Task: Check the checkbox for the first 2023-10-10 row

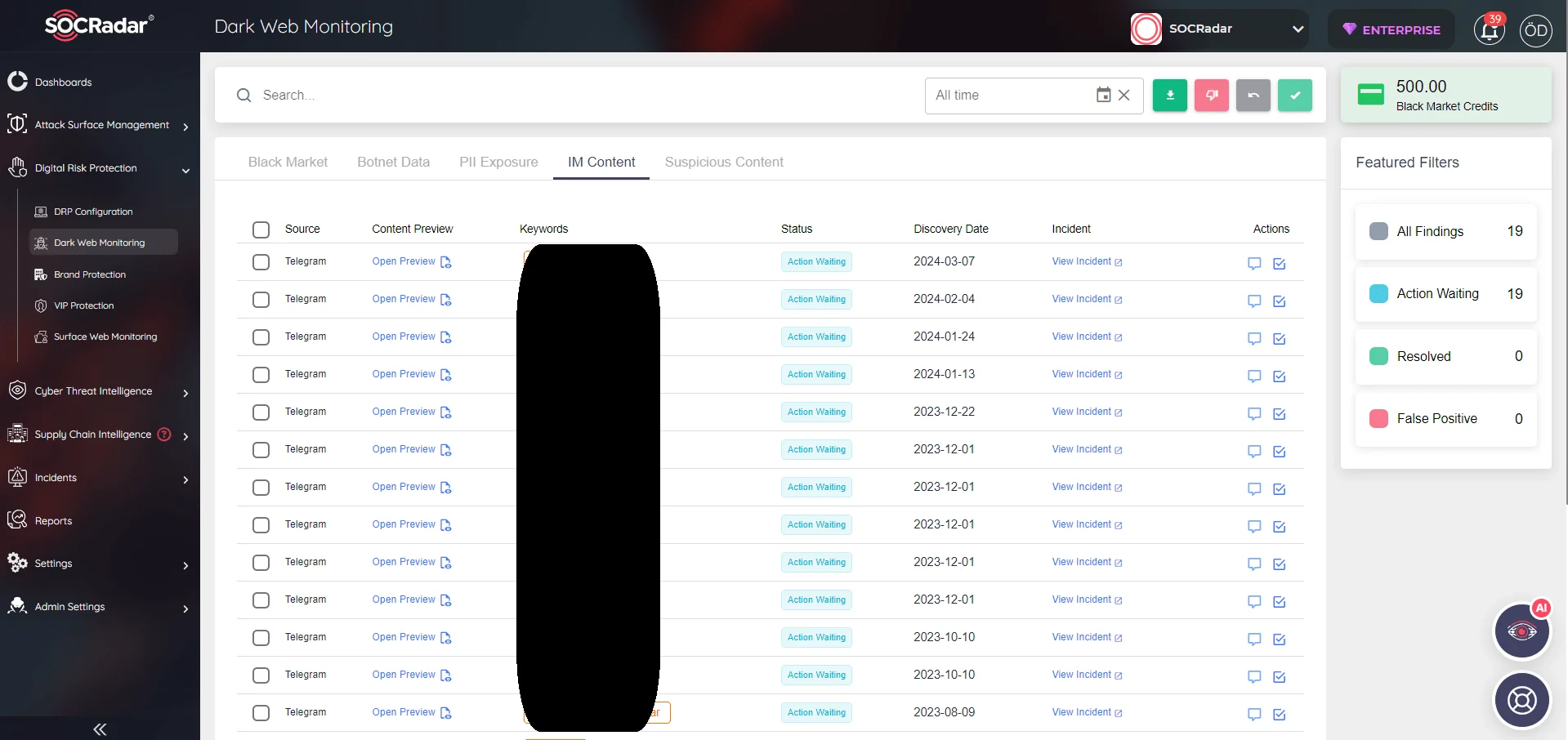Action: 261,638
